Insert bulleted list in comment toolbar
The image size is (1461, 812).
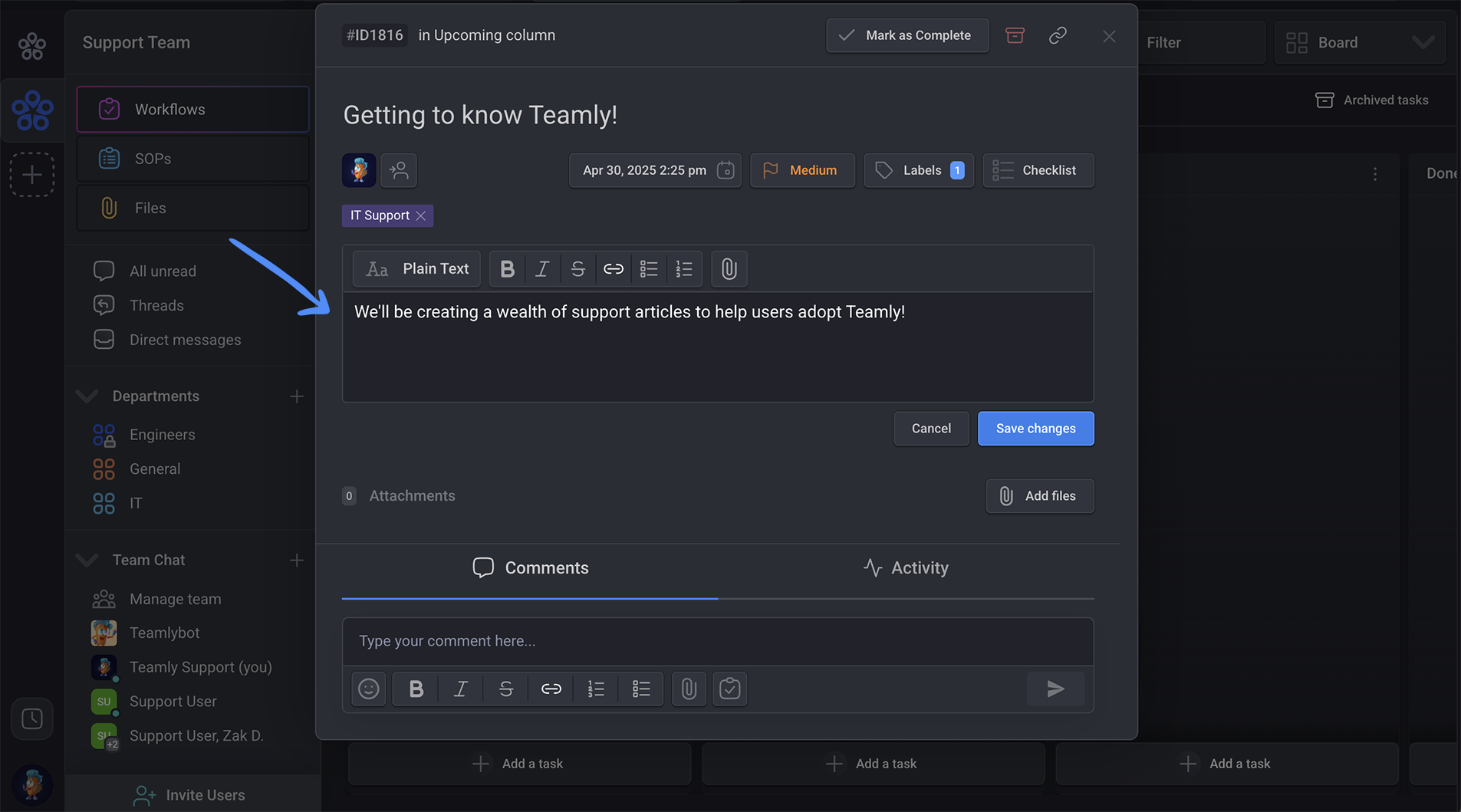click(641, 689)
